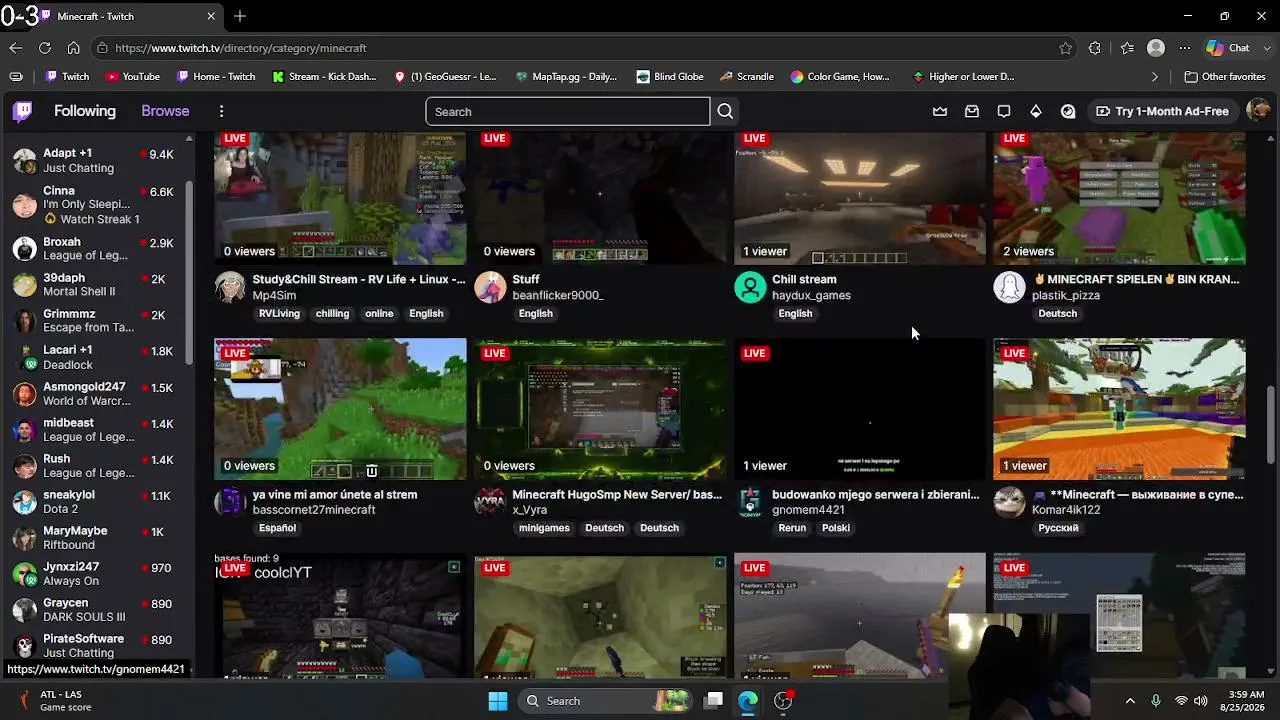Open Komar4ik122's live stream thumbnail
This screenshot has width=1280, height=720.
[x=1119, y=409]
